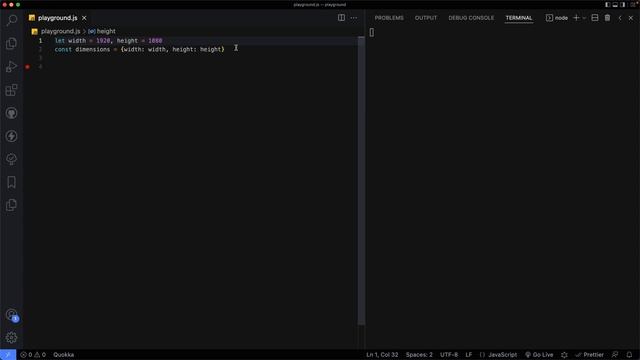Click the terminal prompt input area
The width and height of the screenshot is (640, 360).
click(x=372, y=32)
